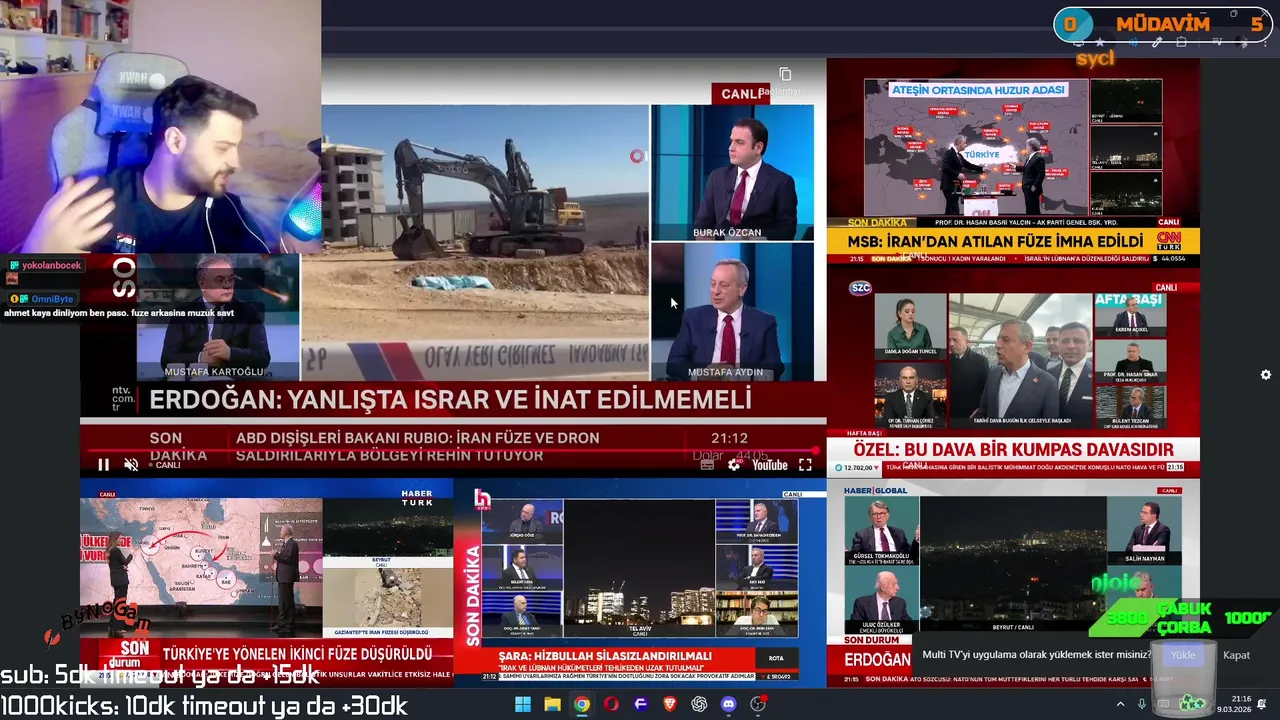Click the BURAK ÖZCAN name caption
Viewport: 1280px width, 720px height.
pyautogui.click(x=727, y=232)
